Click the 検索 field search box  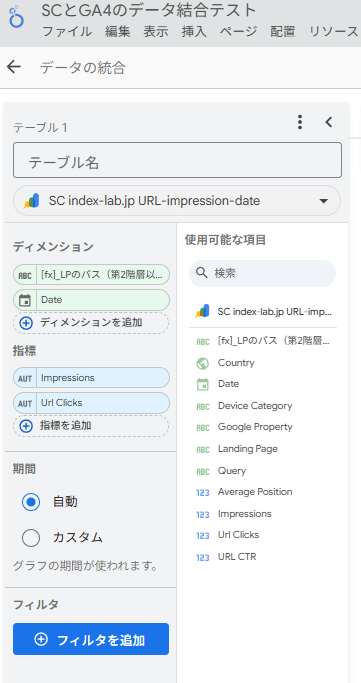point(262,273)
